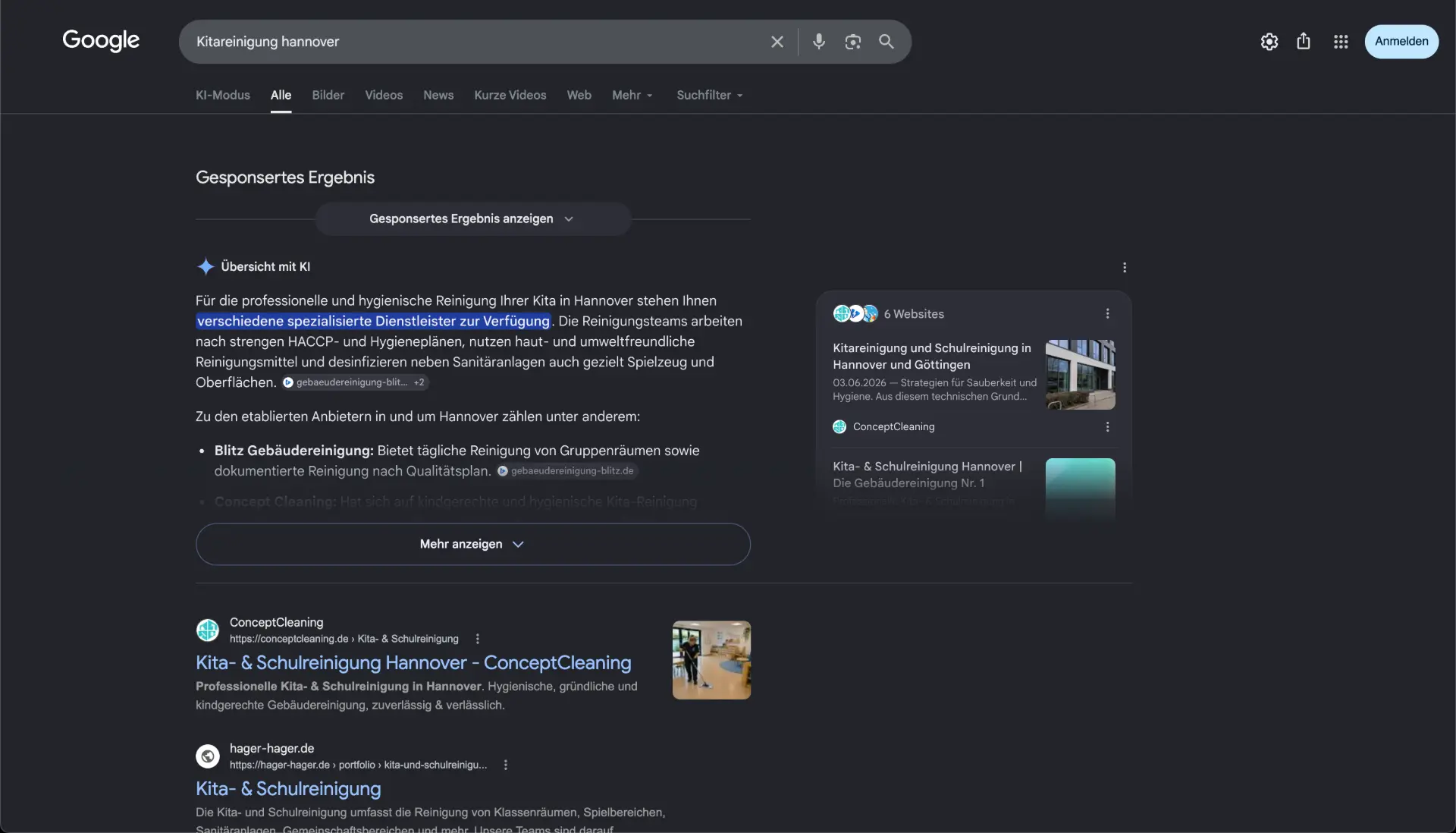Open the three-dot menu beside the conceptcleaning.de URL

pyautogui.click(x=477, y=639)
